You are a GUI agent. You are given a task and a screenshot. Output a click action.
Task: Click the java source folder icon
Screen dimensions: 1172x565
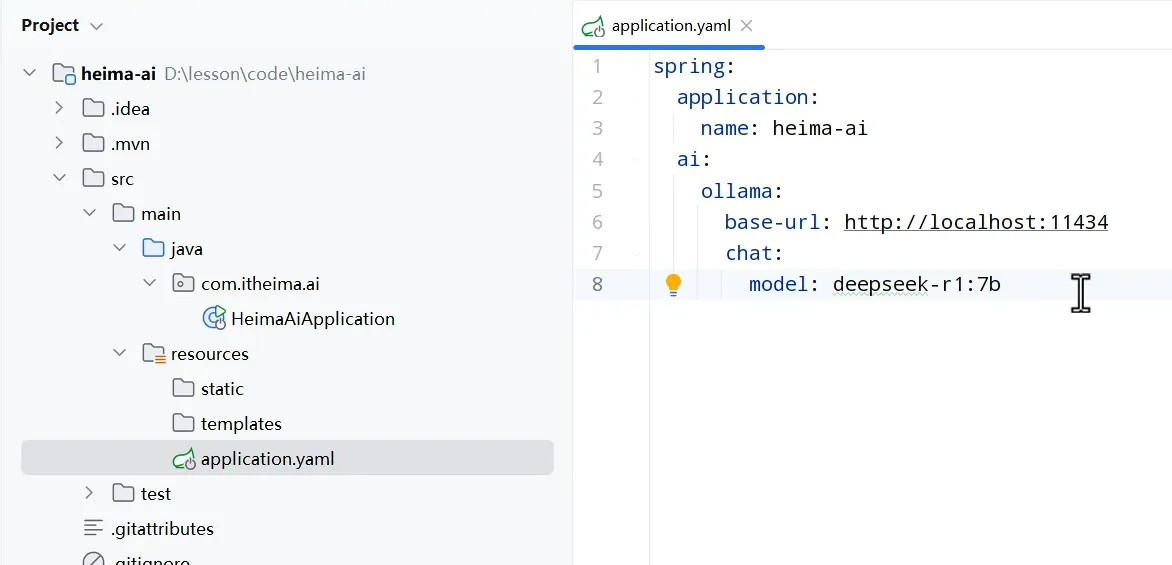(154, 249)
